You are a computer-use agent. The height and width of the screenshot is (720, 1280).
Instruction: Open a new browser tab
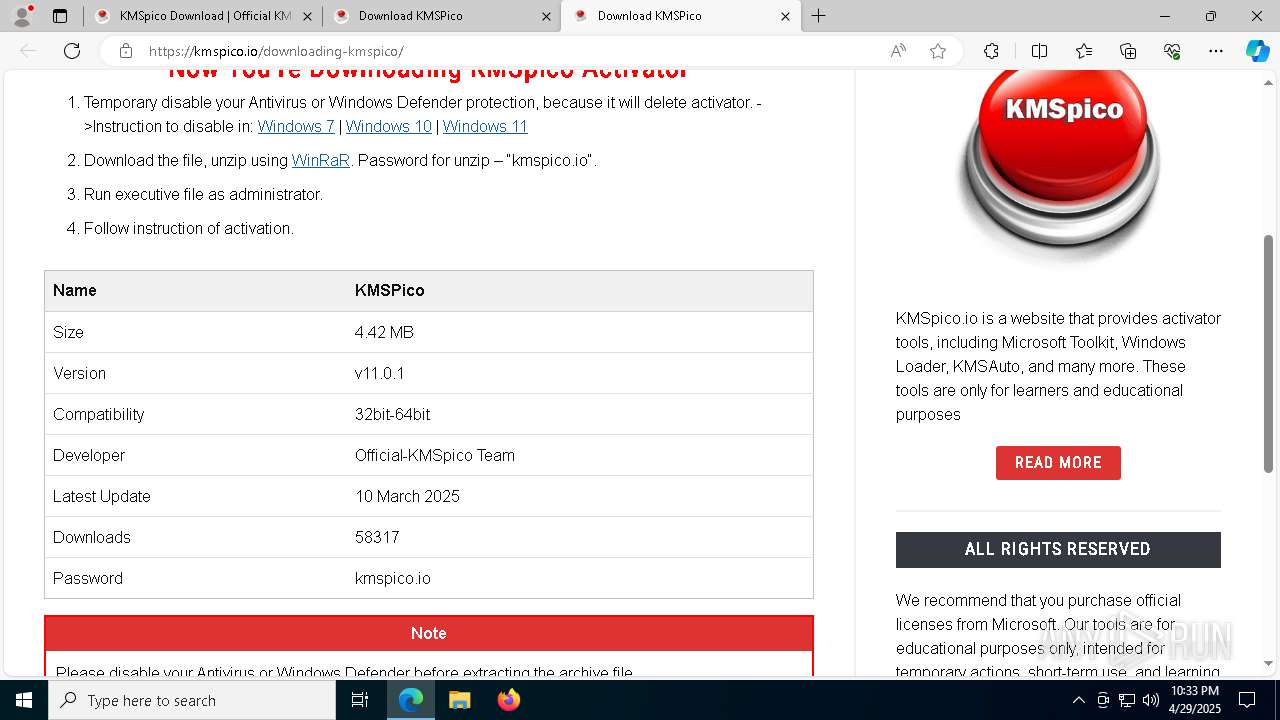[x=819, y=16]
